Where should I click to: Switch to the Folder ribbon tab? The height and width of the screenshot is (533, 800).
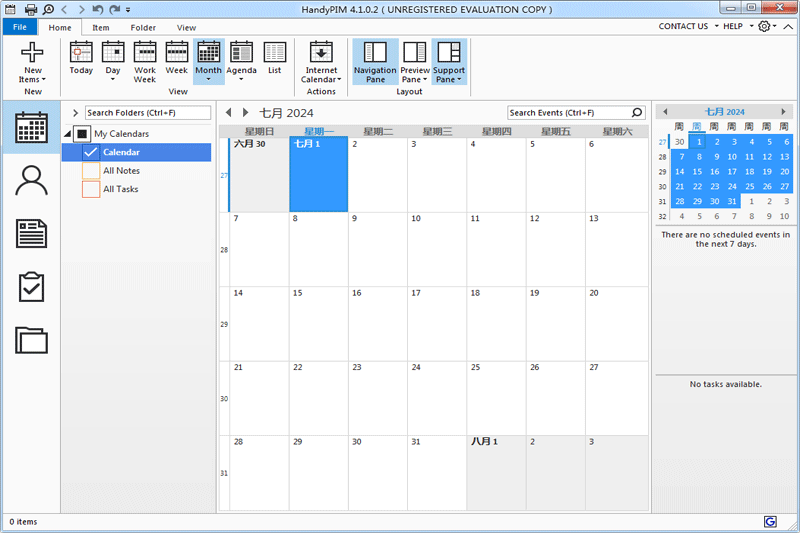(143, 28)
